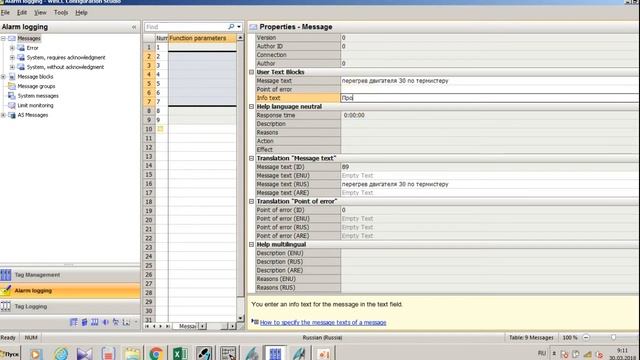Click the Properties - Message envelope icon
Screen dimensions: 640x360
253,27
